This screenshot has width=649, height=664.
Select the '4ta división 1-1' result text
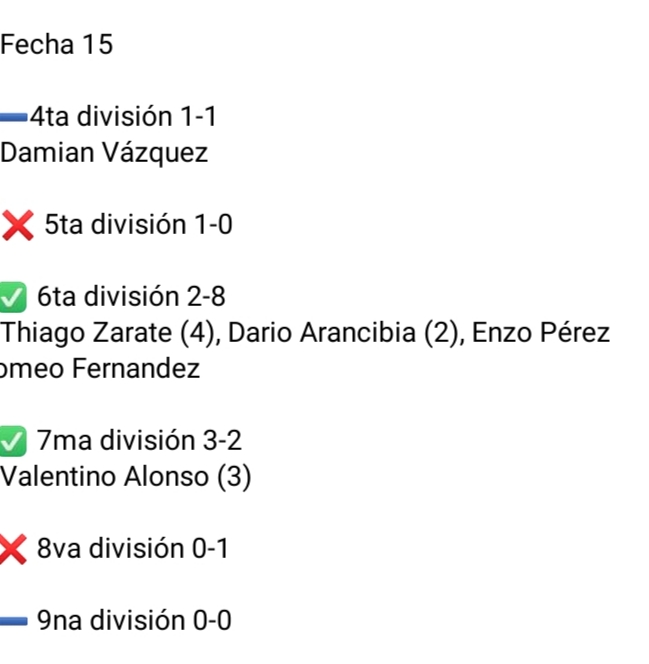point(123,117)
